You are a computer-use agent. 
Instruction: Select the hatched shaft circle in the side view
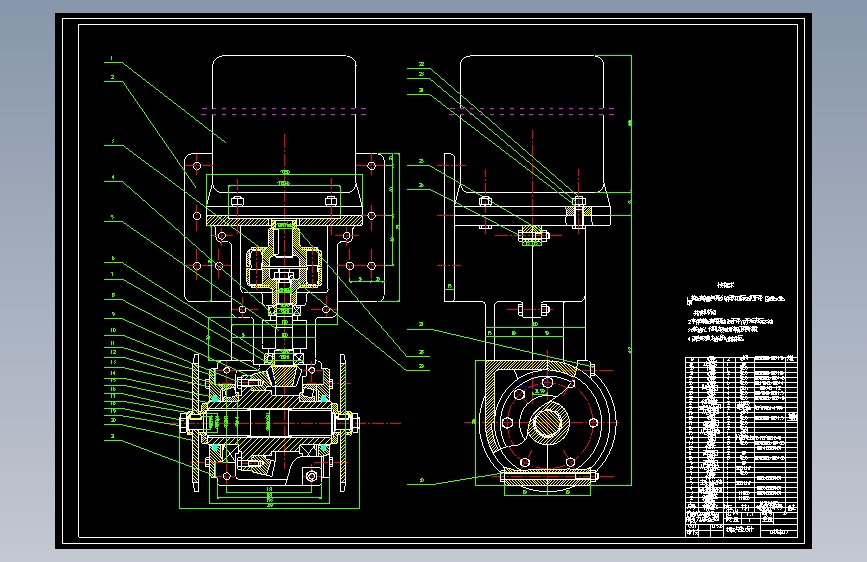tap(547, 423)
